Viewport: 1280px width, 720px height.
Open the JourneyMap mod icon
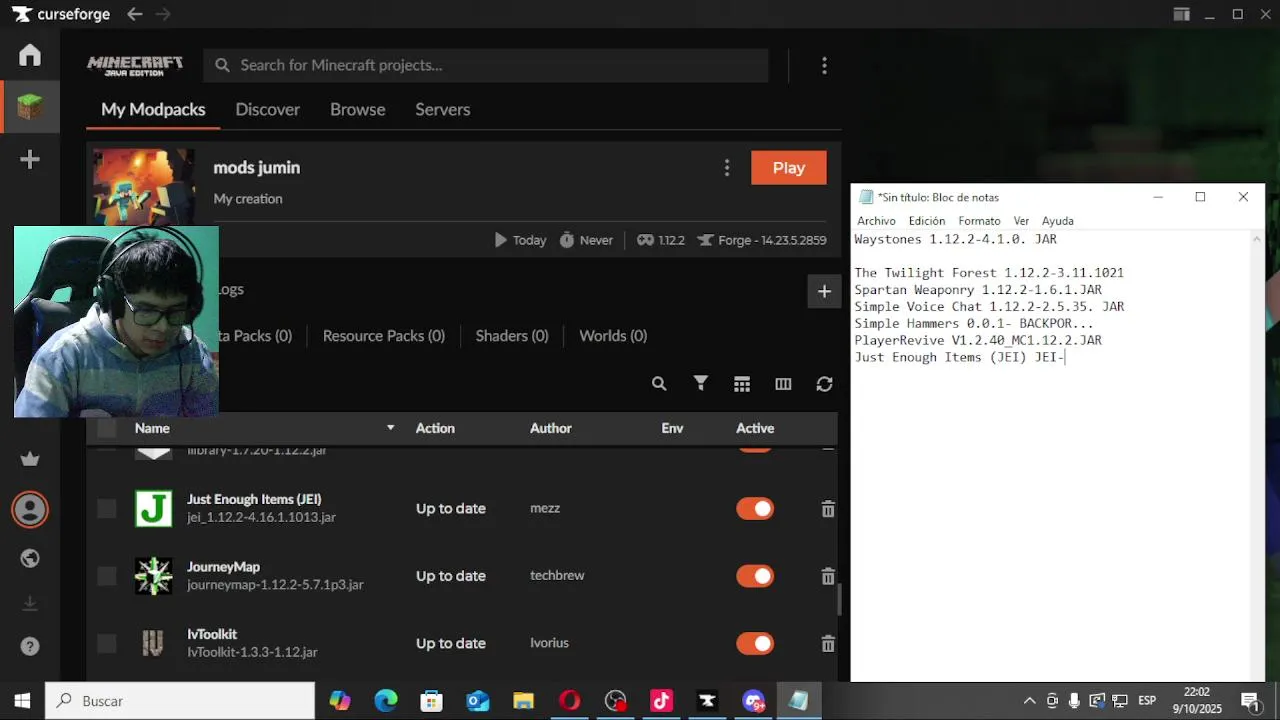[x=154, y=576]
